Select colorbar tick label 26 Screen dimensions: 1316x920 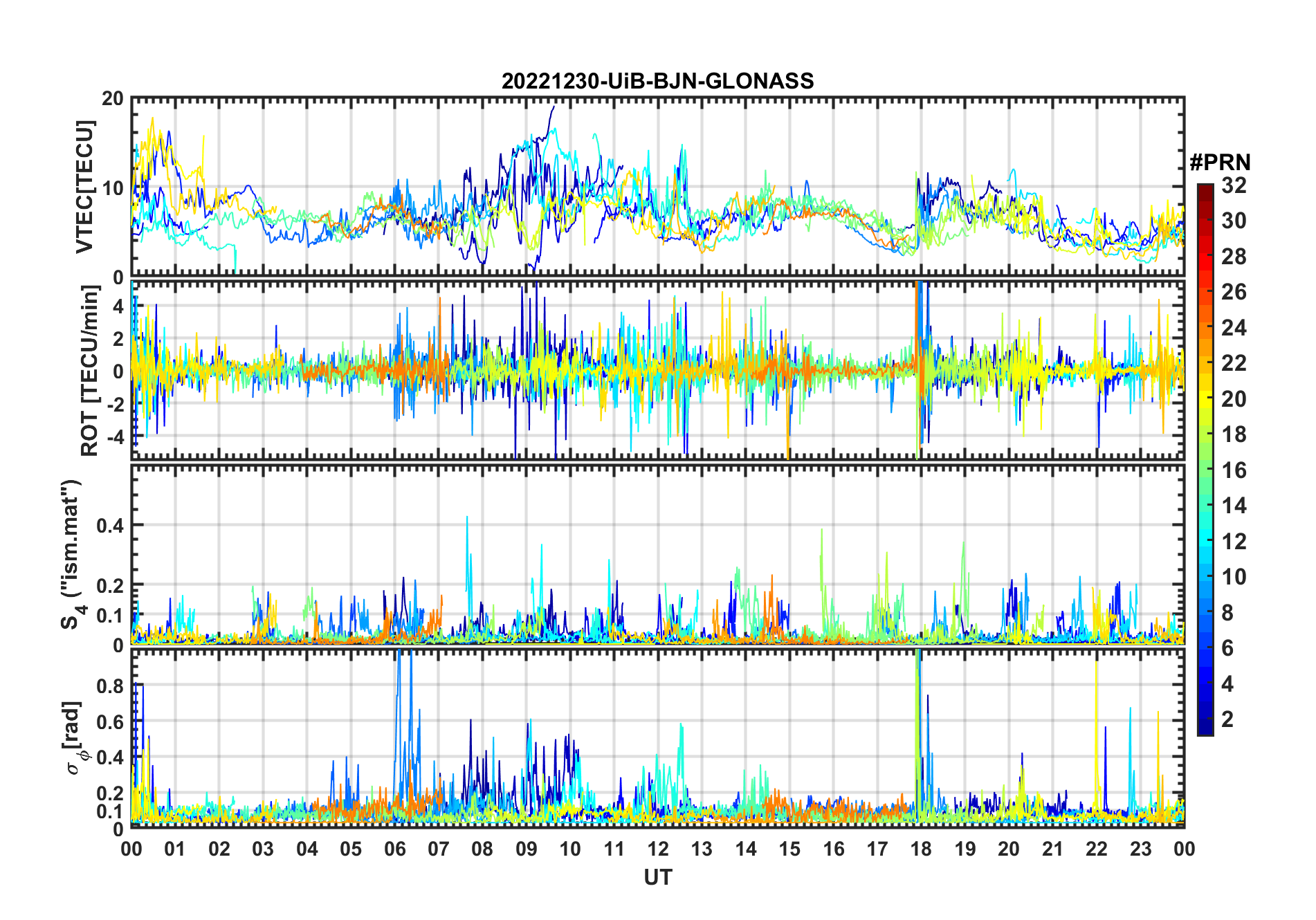click(x=1234, y=292)
